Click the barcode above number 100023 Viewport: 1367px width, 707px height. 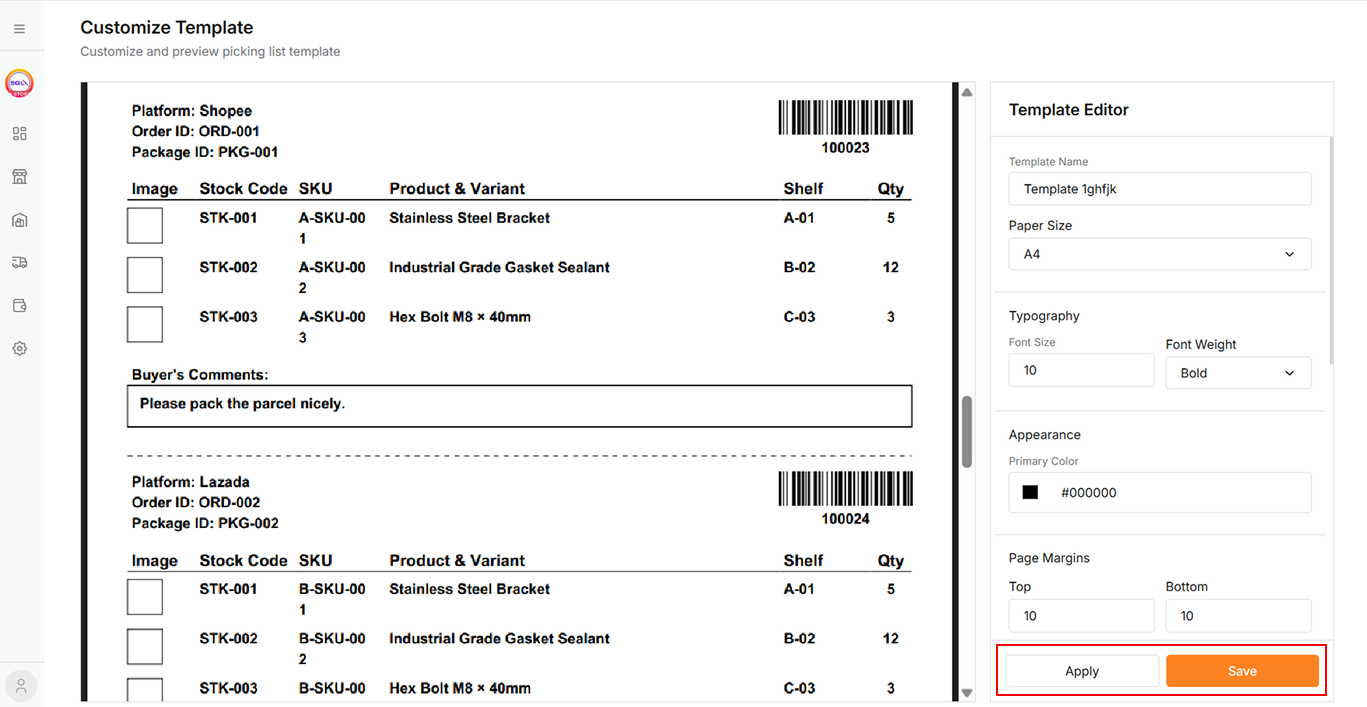(845, 118)
